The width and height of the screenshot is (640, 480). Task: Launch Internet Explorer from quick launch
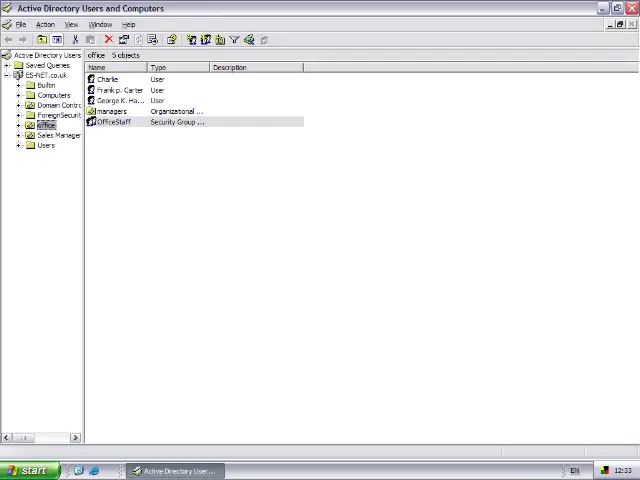pyautogui.click(x=94, y=471)
